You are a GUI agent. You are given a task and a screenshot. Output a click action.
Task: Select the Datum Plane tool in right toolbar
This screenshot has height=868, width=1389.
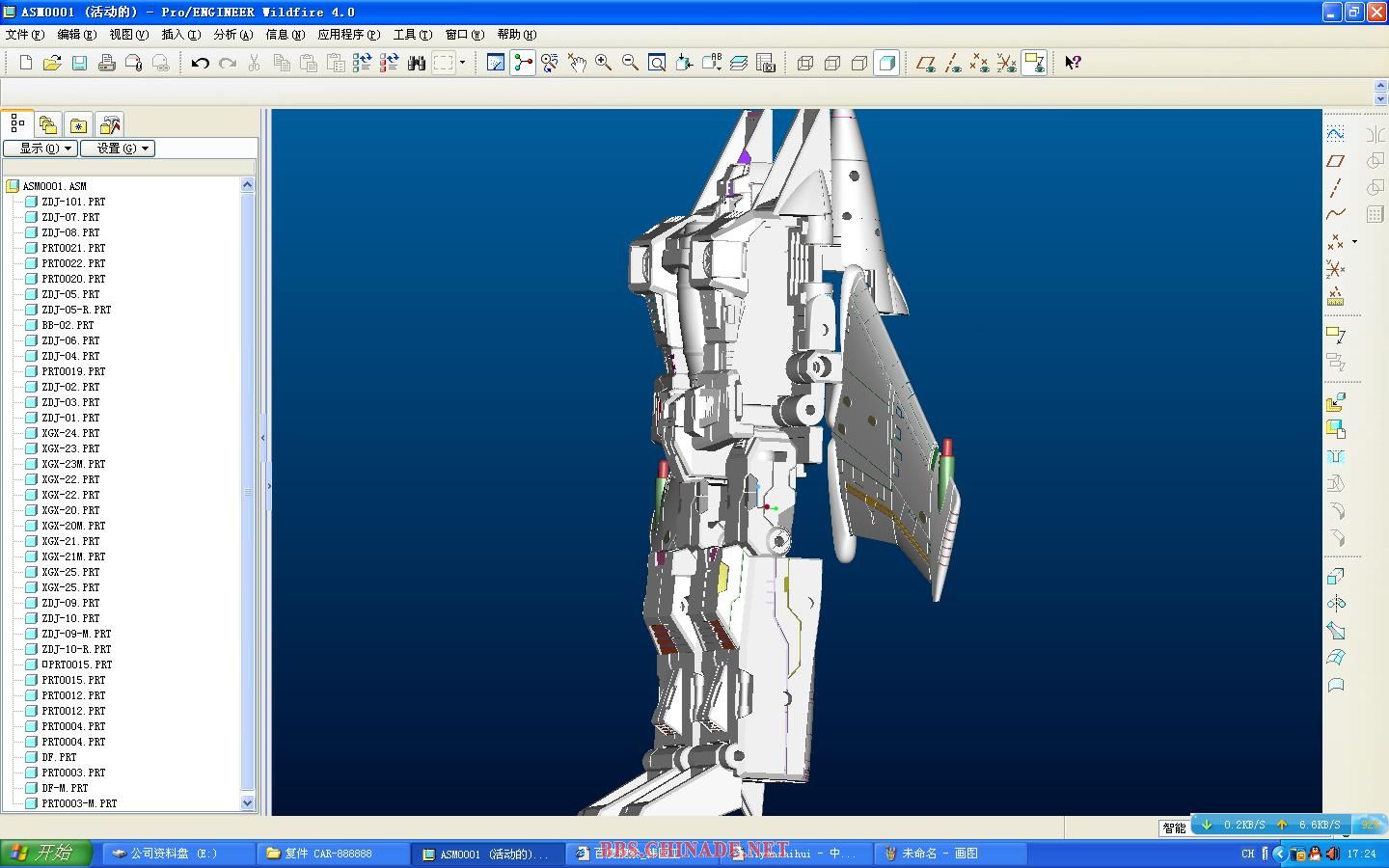click(1336, 160)
